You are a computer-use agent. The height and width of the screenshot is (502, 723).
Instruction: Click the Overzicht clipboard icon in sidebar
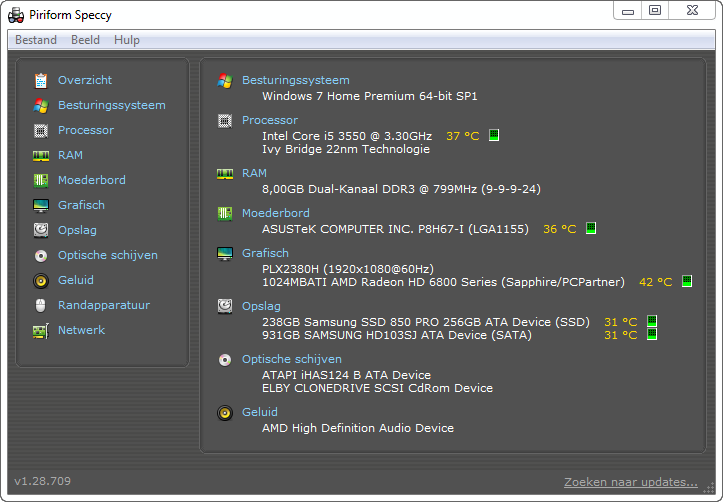41,81
